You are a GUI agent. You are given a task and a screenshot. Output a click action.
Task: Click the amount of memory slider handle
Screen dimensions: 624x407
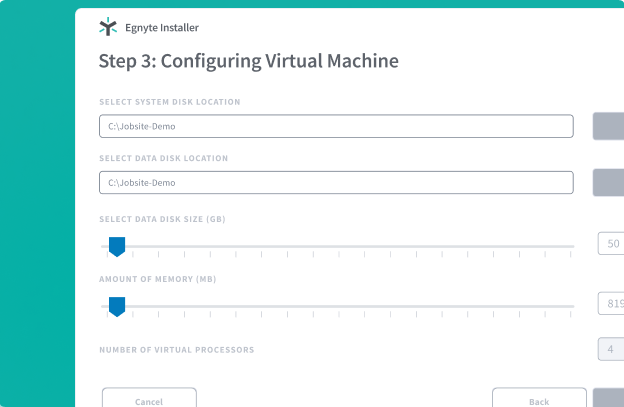[x=116, y=306]
